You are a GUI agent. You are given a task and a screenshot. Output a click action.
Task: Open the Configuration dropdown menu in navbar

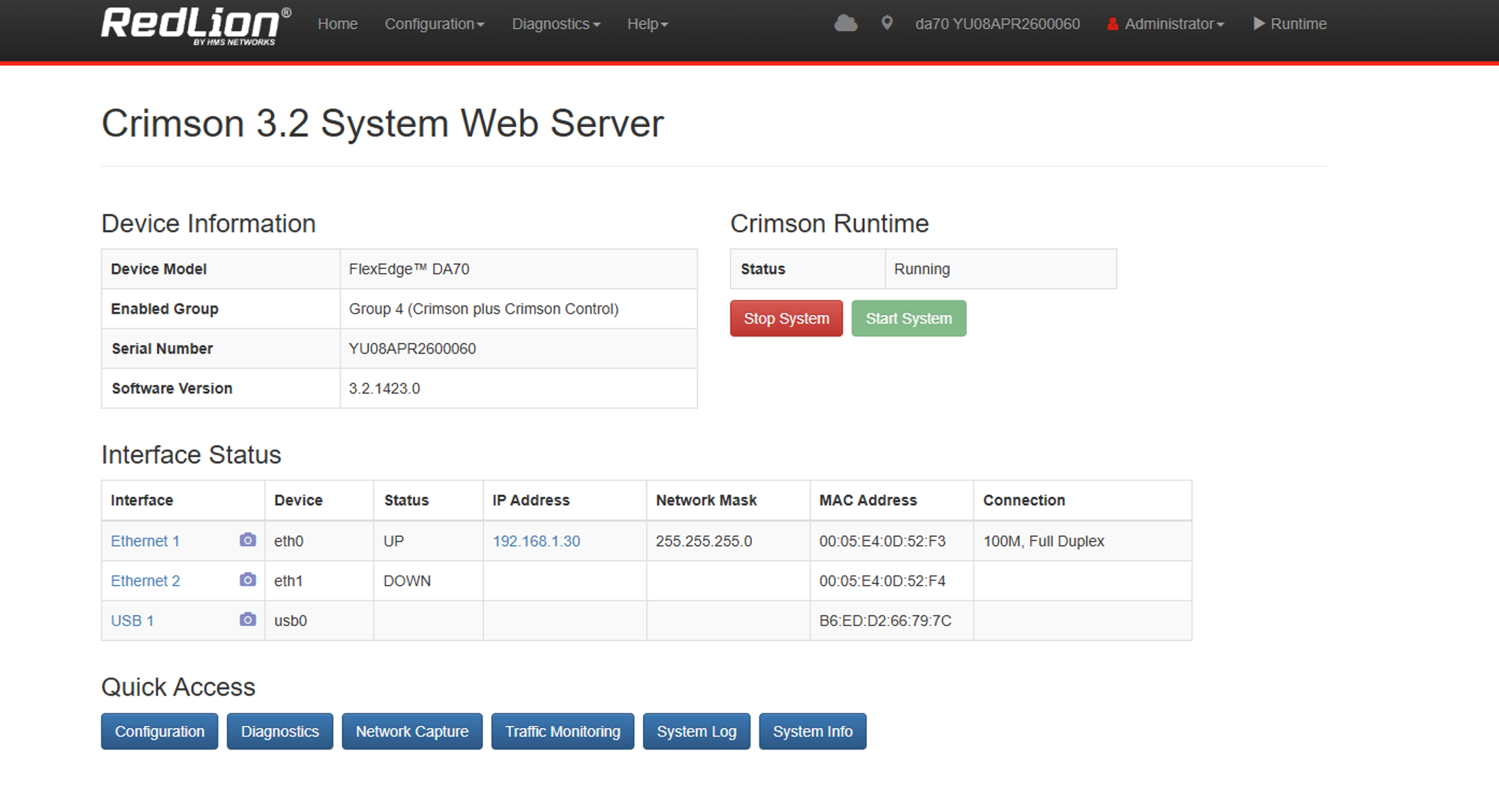pos(434,24)
